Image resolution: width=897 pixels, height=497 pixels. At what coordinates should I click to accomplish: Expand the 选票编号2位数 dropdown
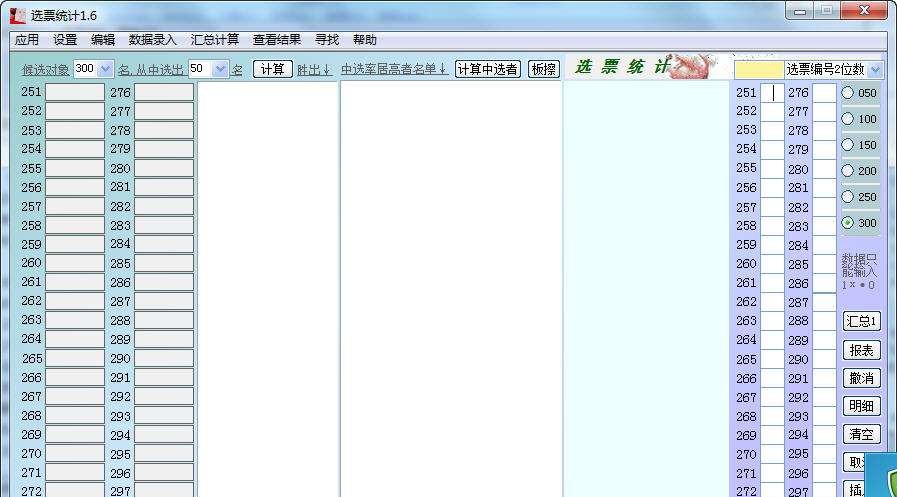875,70
